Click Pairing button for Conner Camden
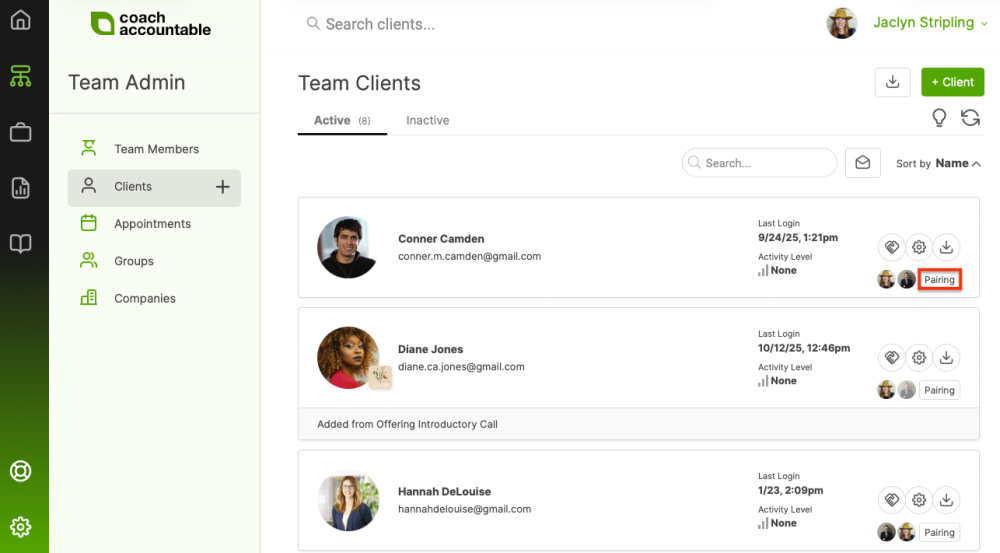1000x553 pixels. click(939, 280)
